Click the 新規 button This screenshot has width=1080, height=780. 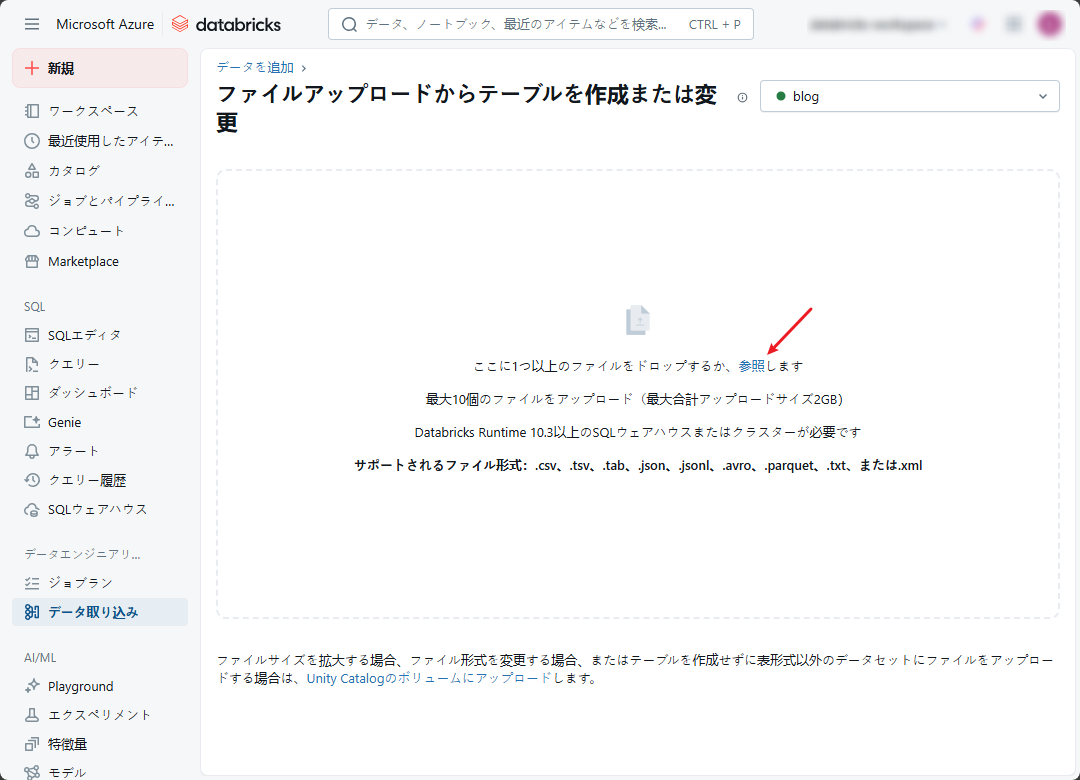(100, 68)
